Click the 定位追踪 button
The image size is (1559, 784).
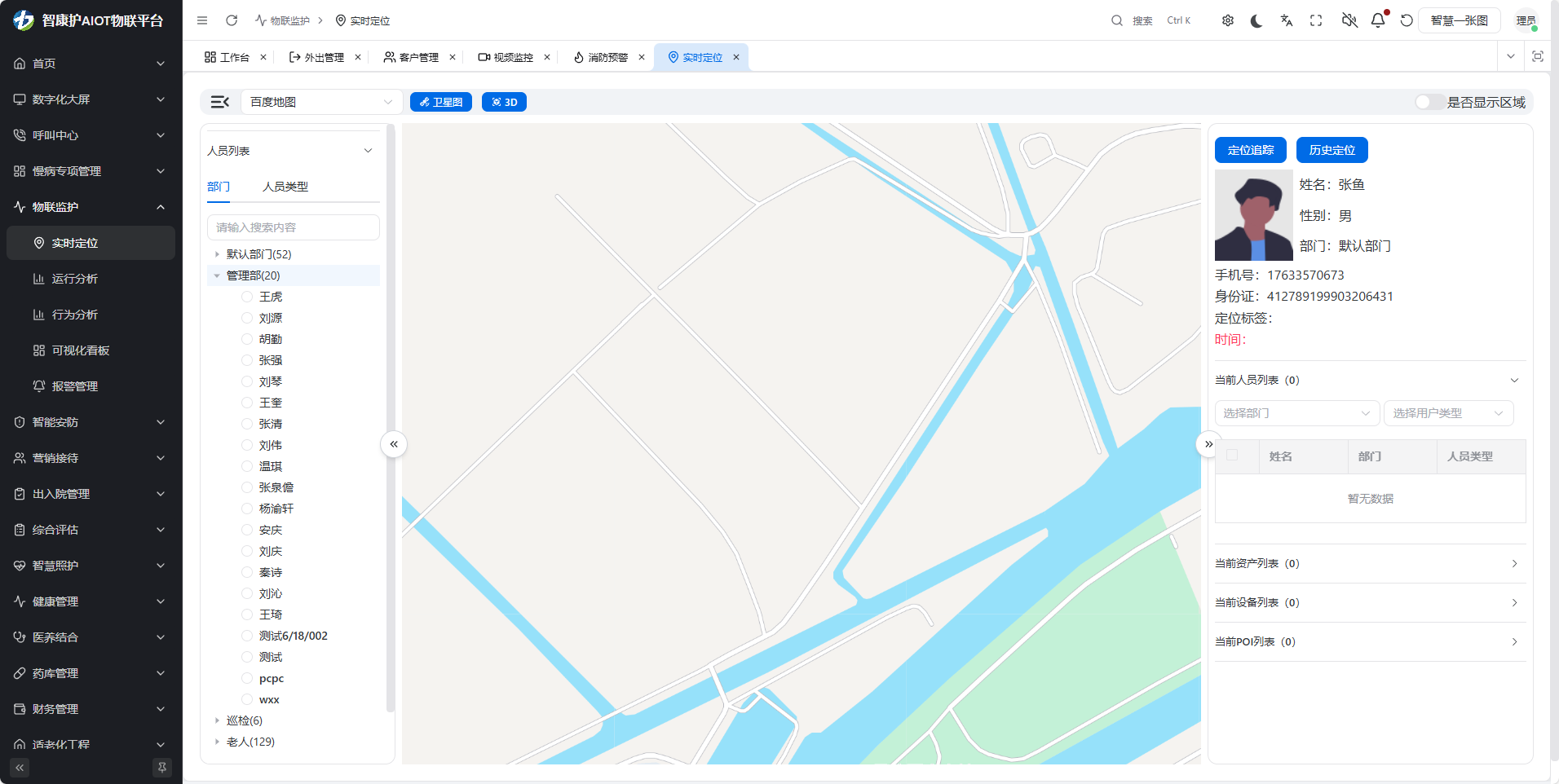click(x=1250, y=150)
